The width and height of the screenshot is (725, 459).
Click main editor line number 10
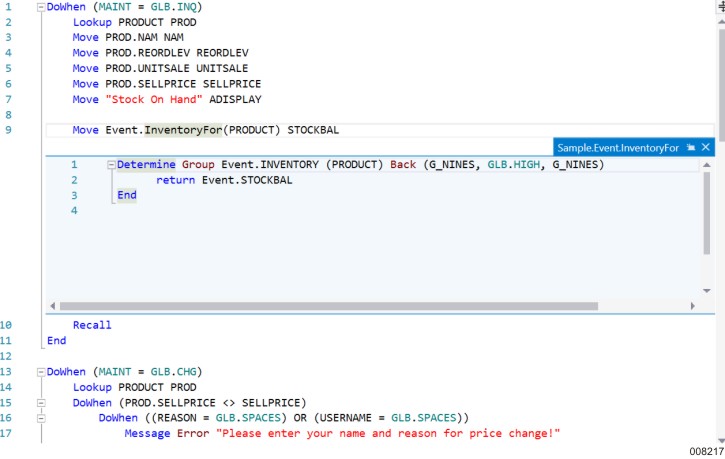6,325
